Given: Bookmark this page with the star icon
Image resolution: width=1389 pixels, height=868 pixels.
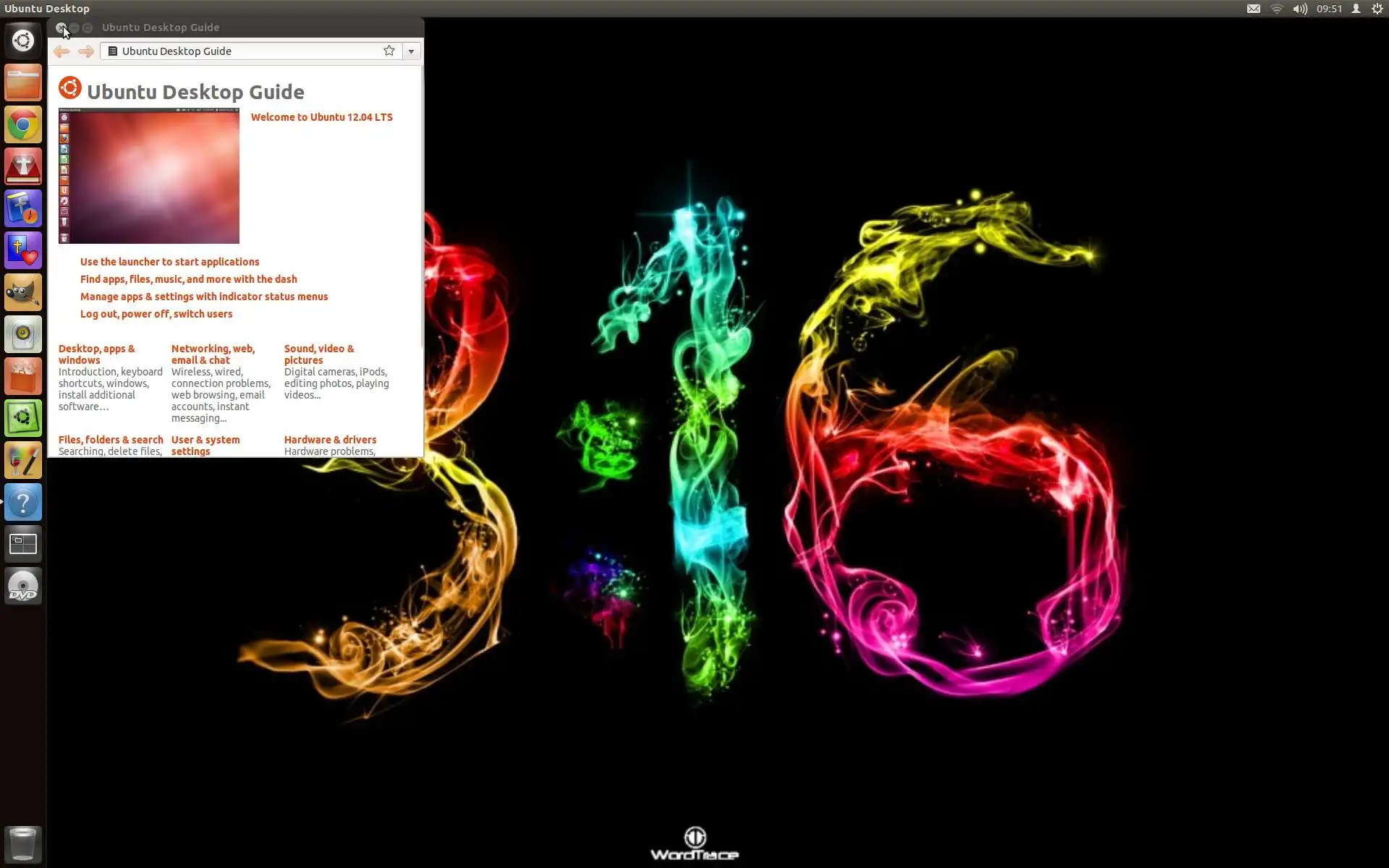Looking at the screenshot, I should point(389,51).
